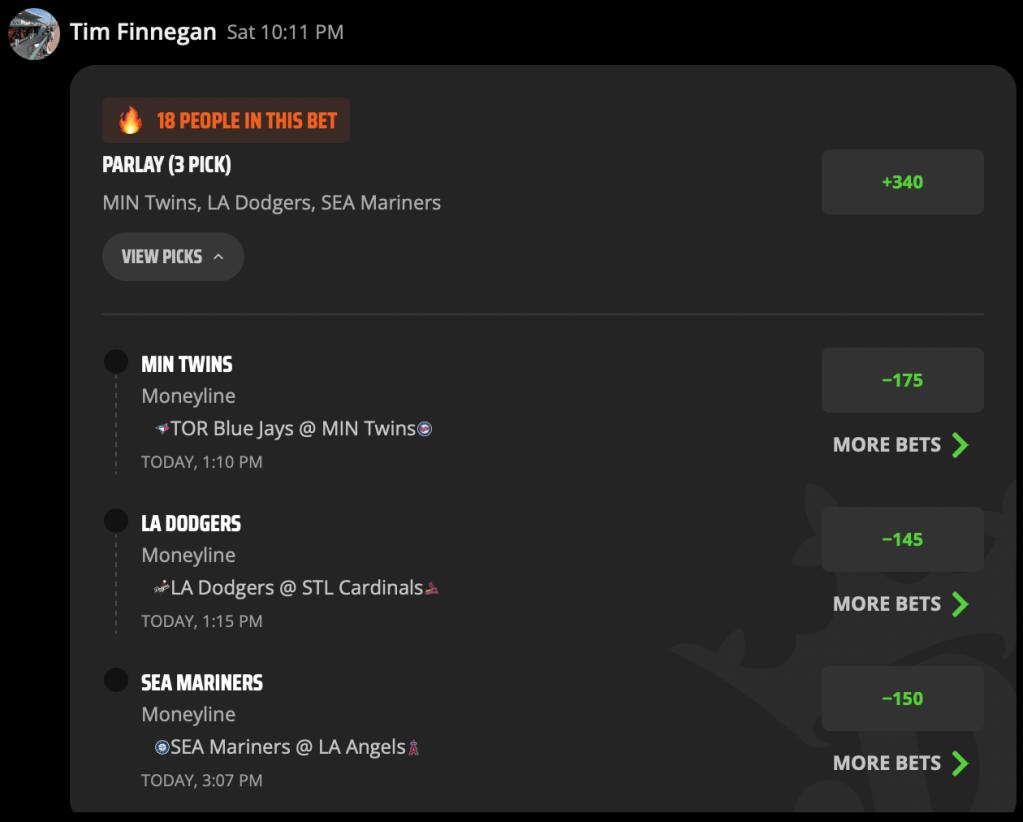The image size is (1023, 822).
Task: Select the -145 Dodgers moneyline odds
Action: tap(902, 540)
